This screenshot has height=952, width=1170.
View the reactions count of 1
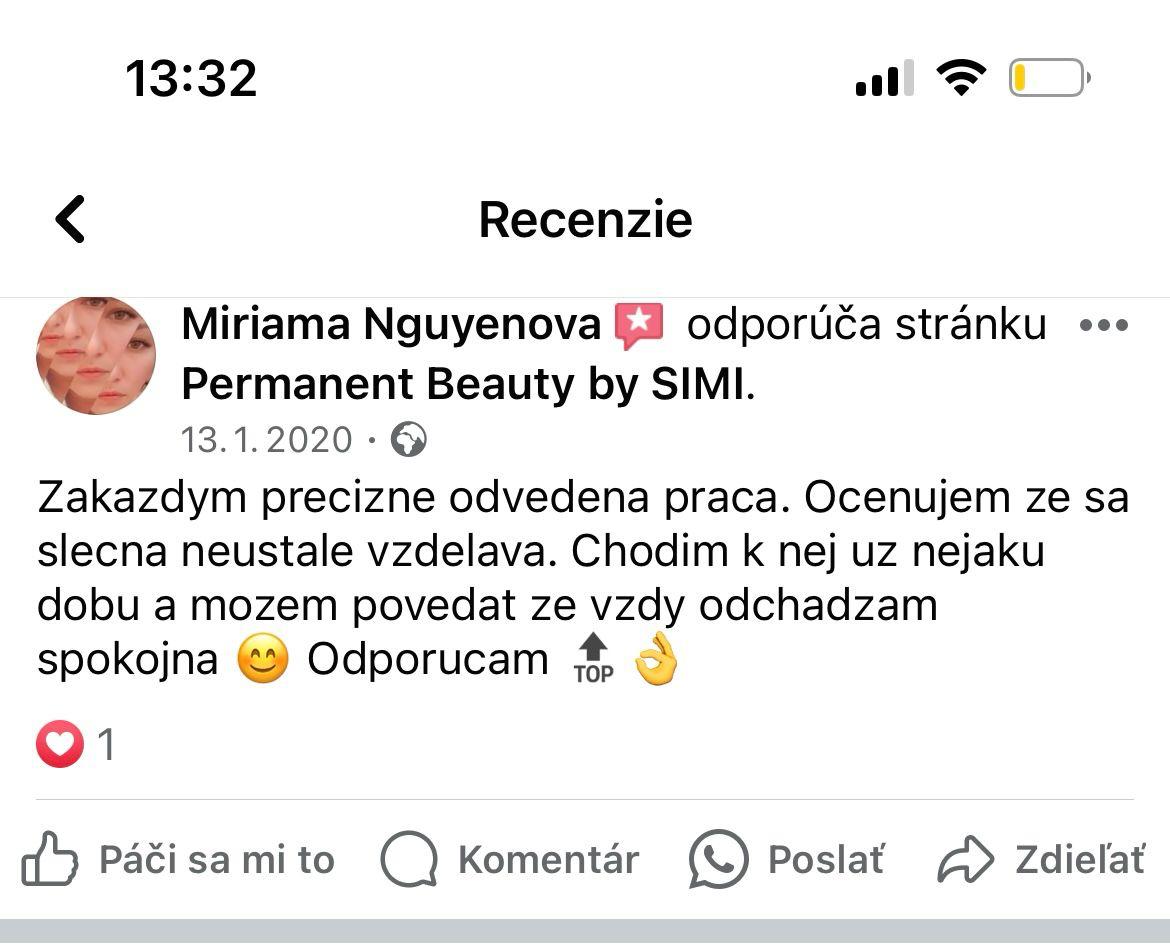[106, 745]
